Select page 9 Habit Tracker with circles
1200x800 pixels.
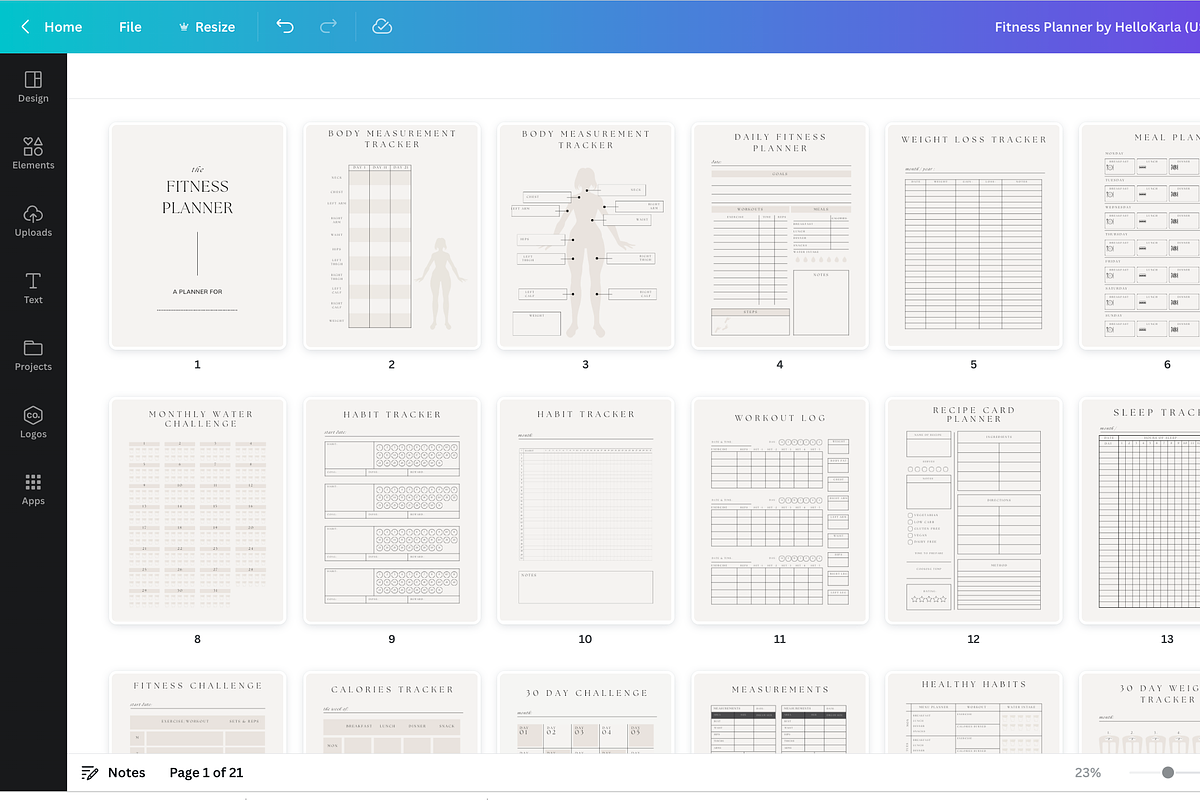[391, 510]
